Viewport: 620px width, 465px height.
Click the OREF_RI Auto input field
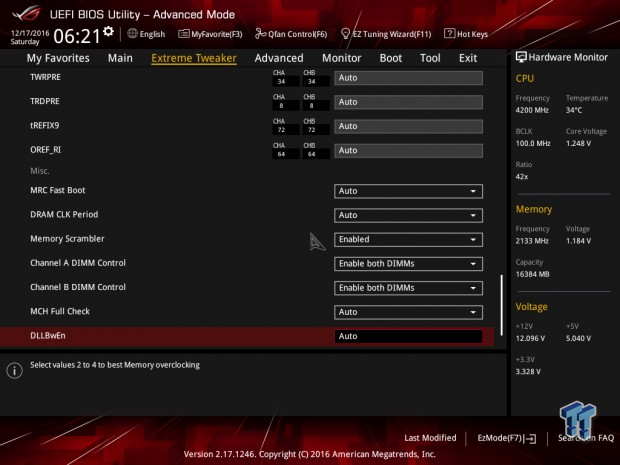[408, 151]
